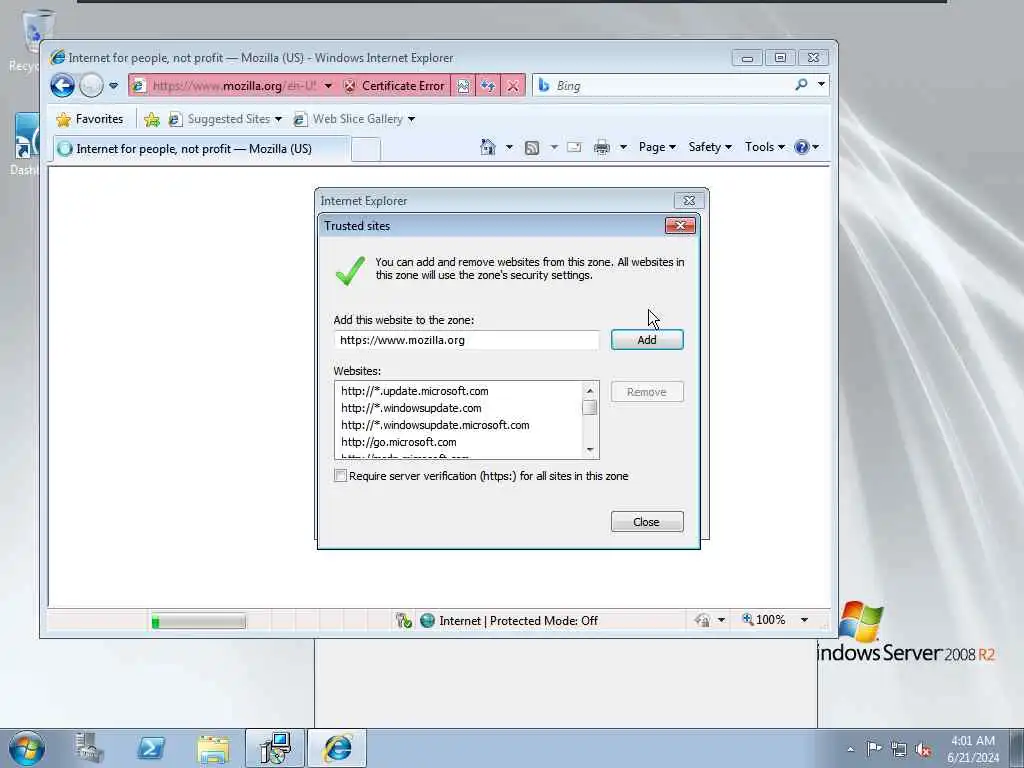
Task: Open Windows Explorer folder on taskbar
Action: tap(213, 748)
